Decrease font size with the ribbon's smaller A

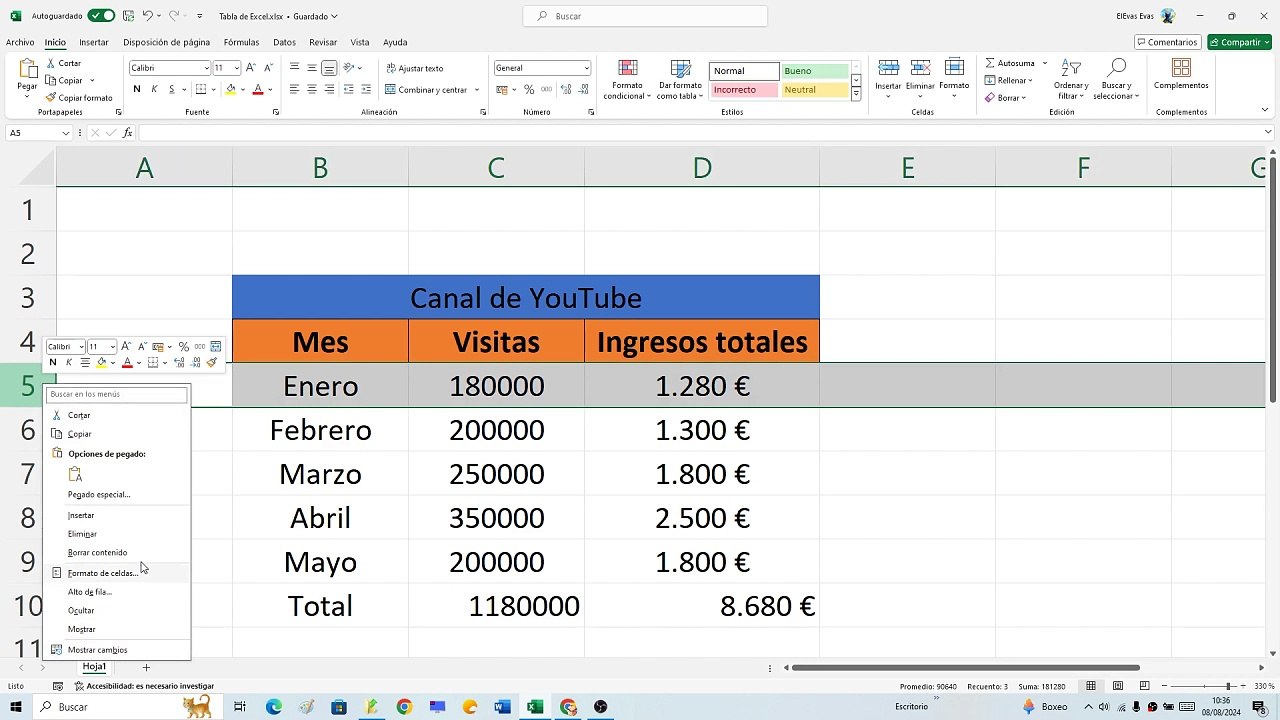coord(268,68)
